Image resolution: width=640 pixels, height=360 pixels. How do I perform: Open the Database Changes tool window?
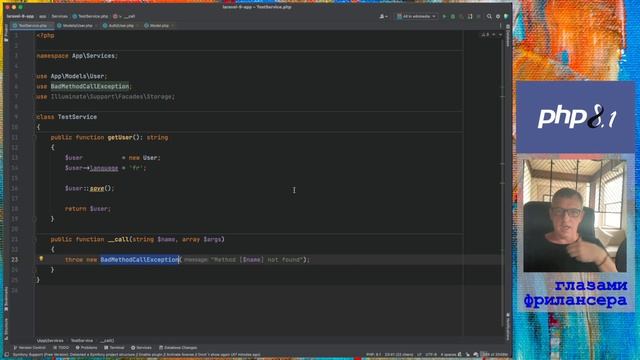coord(178,348)
